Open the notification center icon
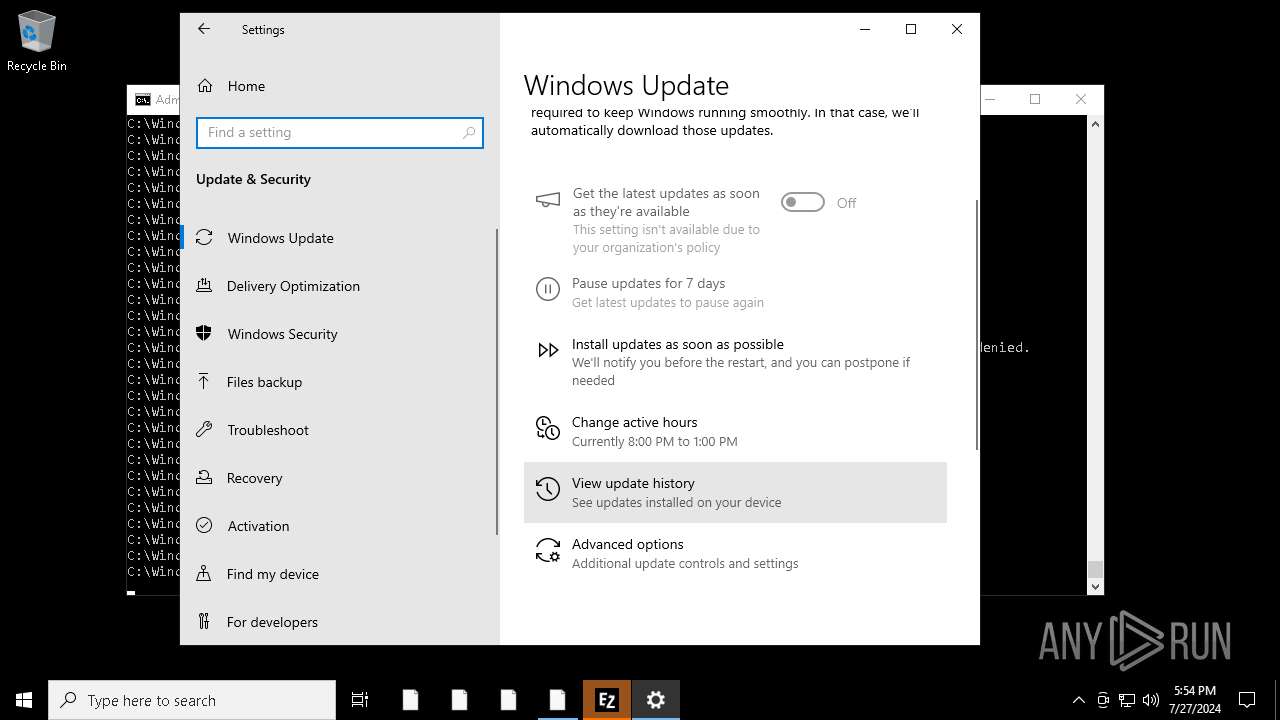The width and height of the screenshot is (1280, 720). [1247, 700]
